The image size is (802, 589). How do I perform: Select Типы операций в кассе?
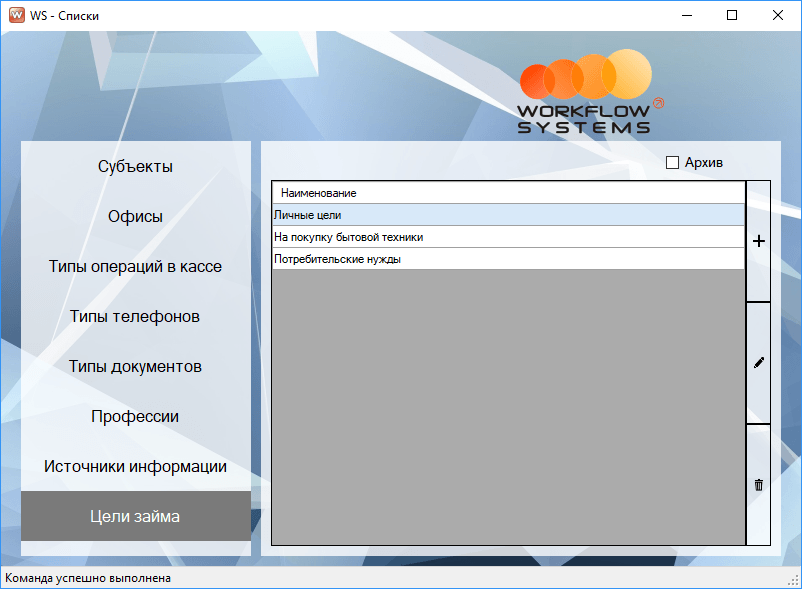(136, 266)
